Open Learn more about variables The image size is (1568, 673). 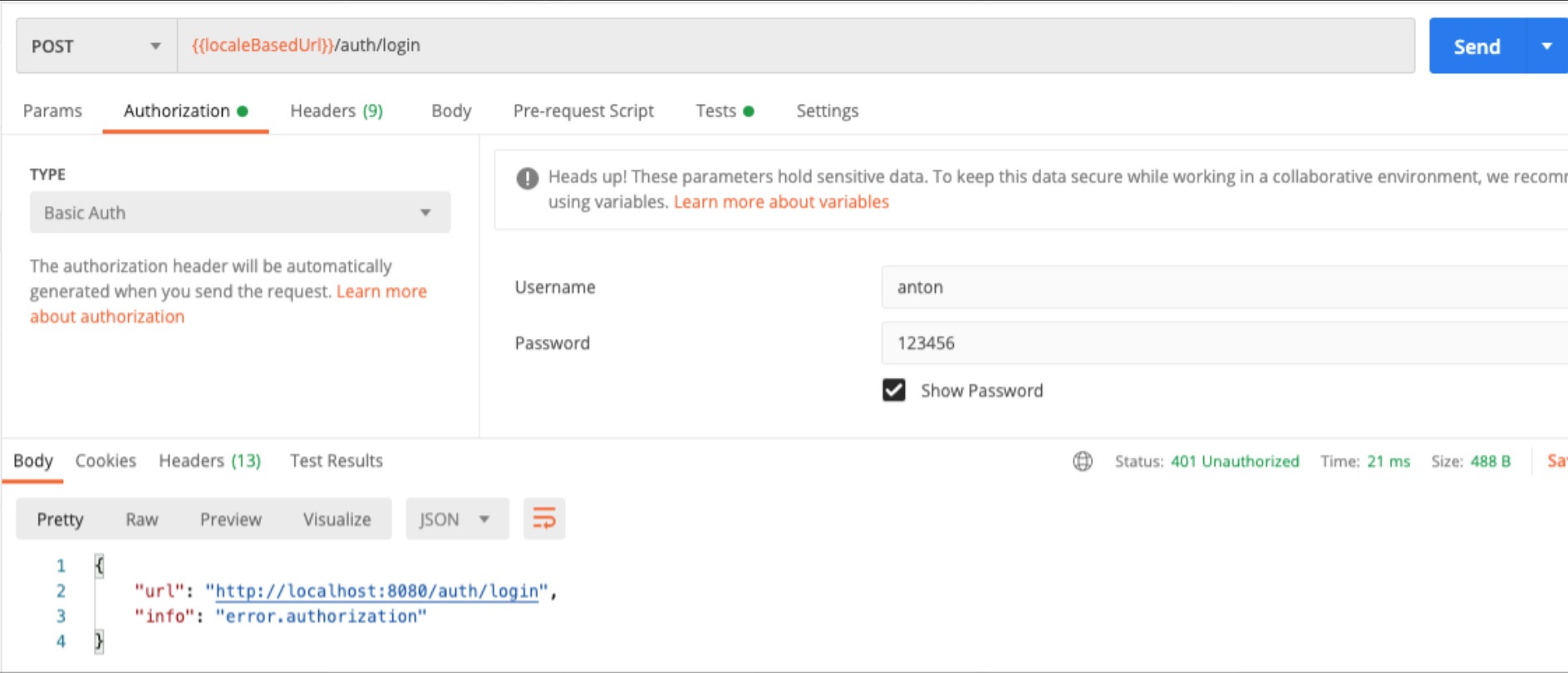[782, 201]
